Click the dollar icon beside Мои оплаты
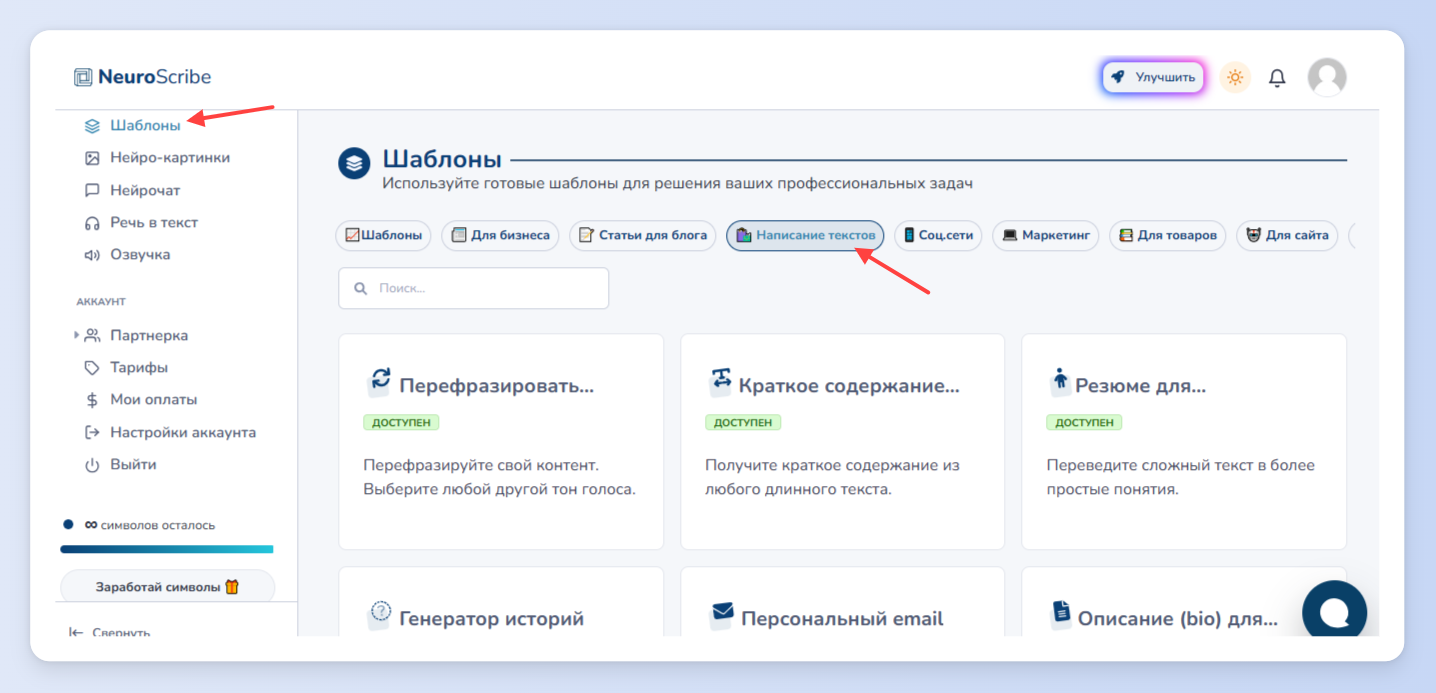Image resolution: width=1436 pixels, height=693 pixels. pyautogui.click(x=92, y=399)
